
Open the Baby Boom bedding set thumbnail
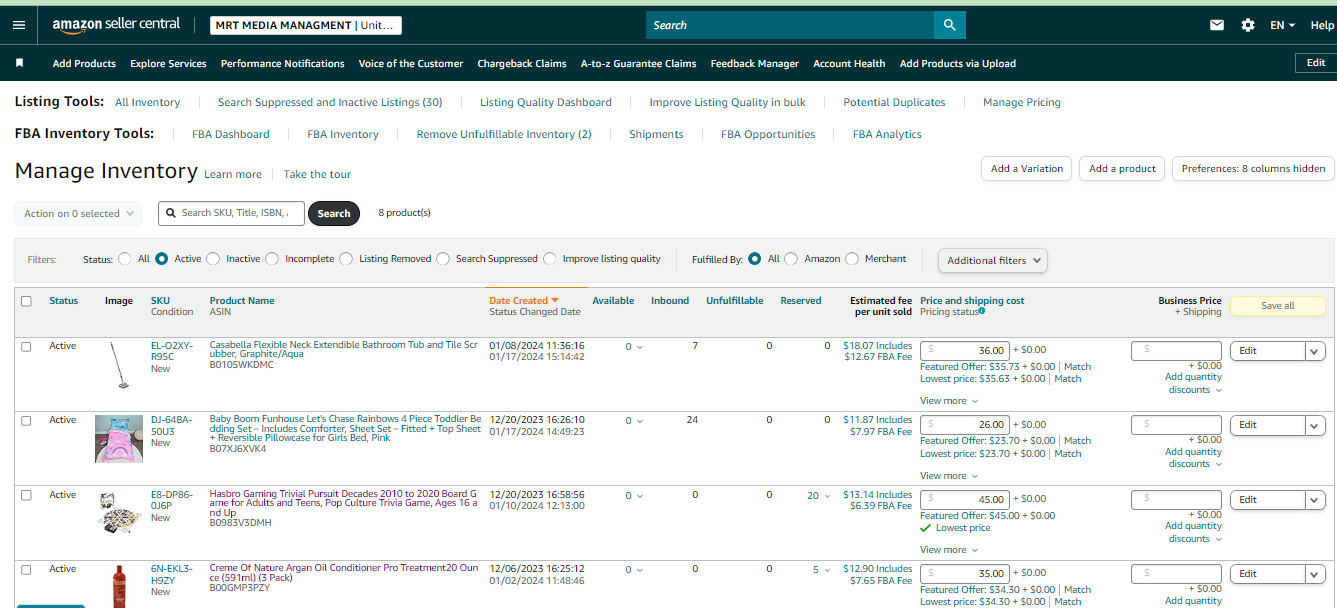click(x=119, y=439)
